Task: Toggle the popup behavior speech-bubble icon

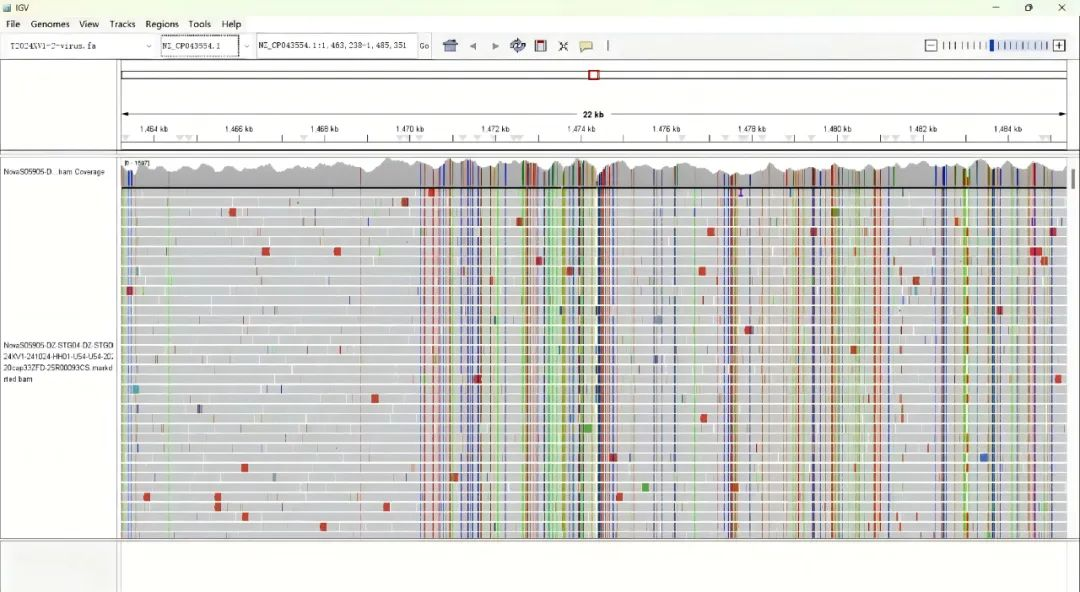Action: click(586, 46)
